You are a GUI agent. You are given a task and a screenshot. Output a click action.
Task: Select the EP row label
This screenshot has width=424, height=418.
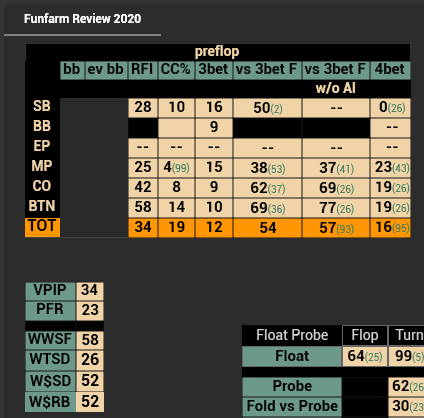click(42, 146)
